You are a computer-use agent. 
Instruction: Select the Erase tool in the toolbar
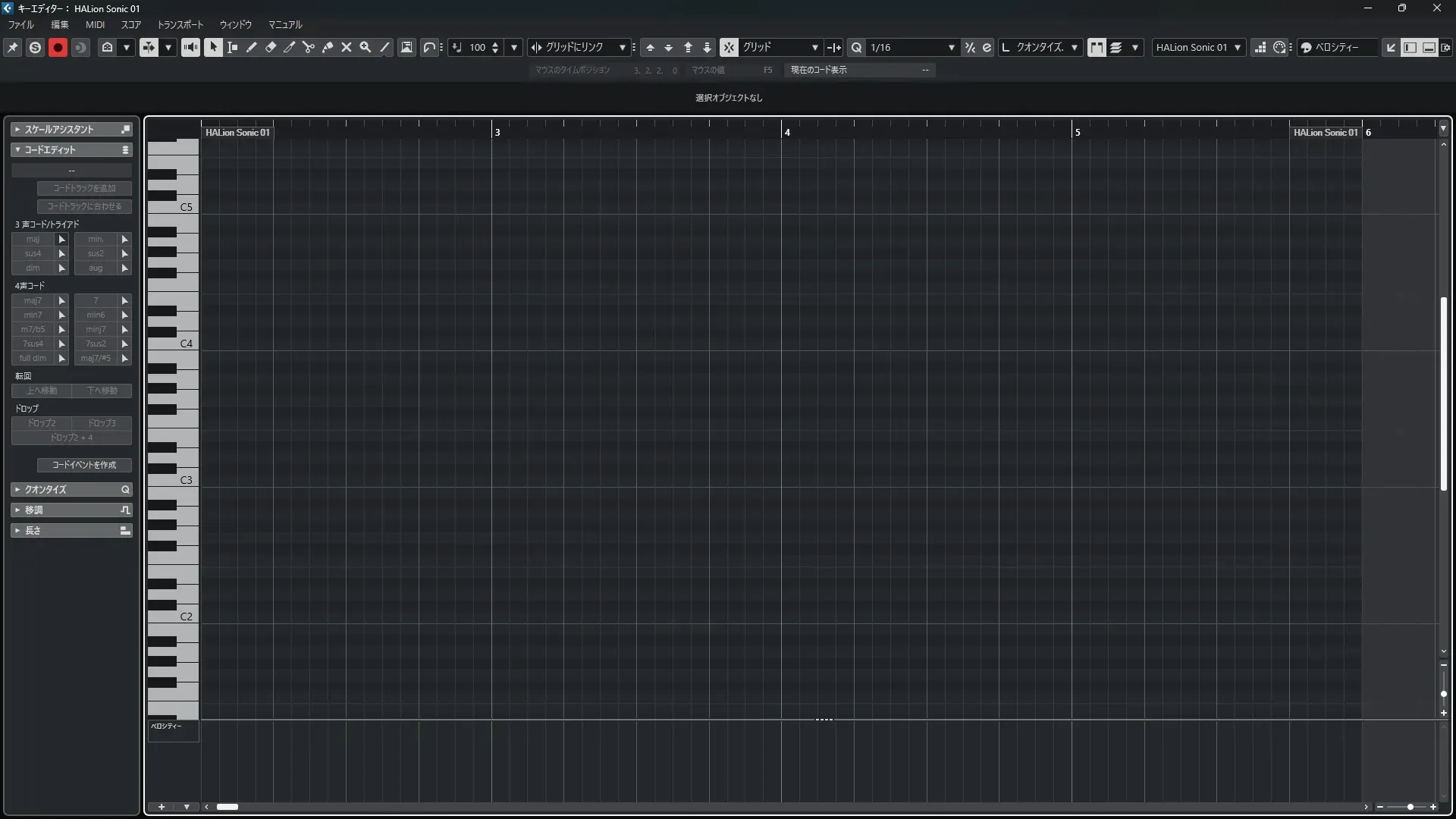click(271, 47)
